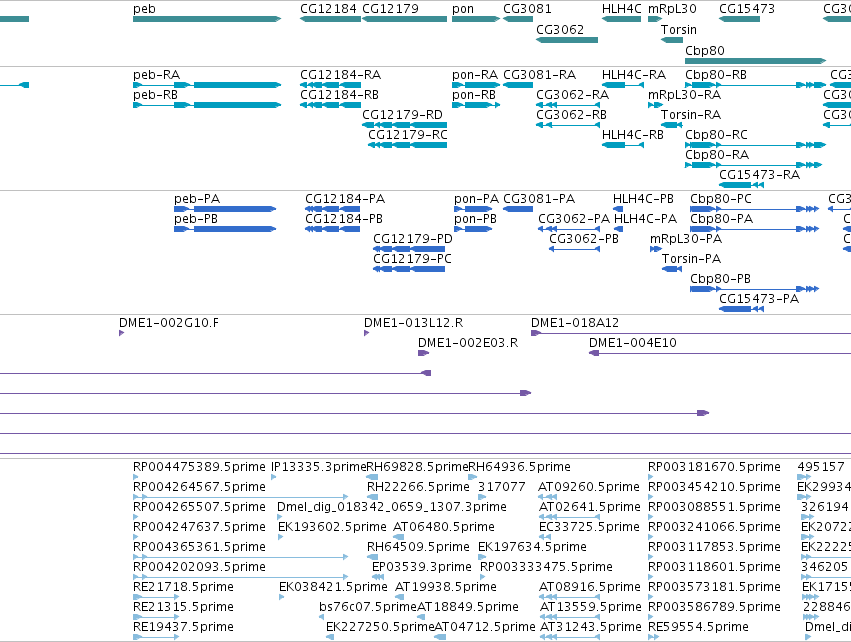Click EST EP03539.3prime
This screenshot has width=851, height=642.
click(378, 577)
